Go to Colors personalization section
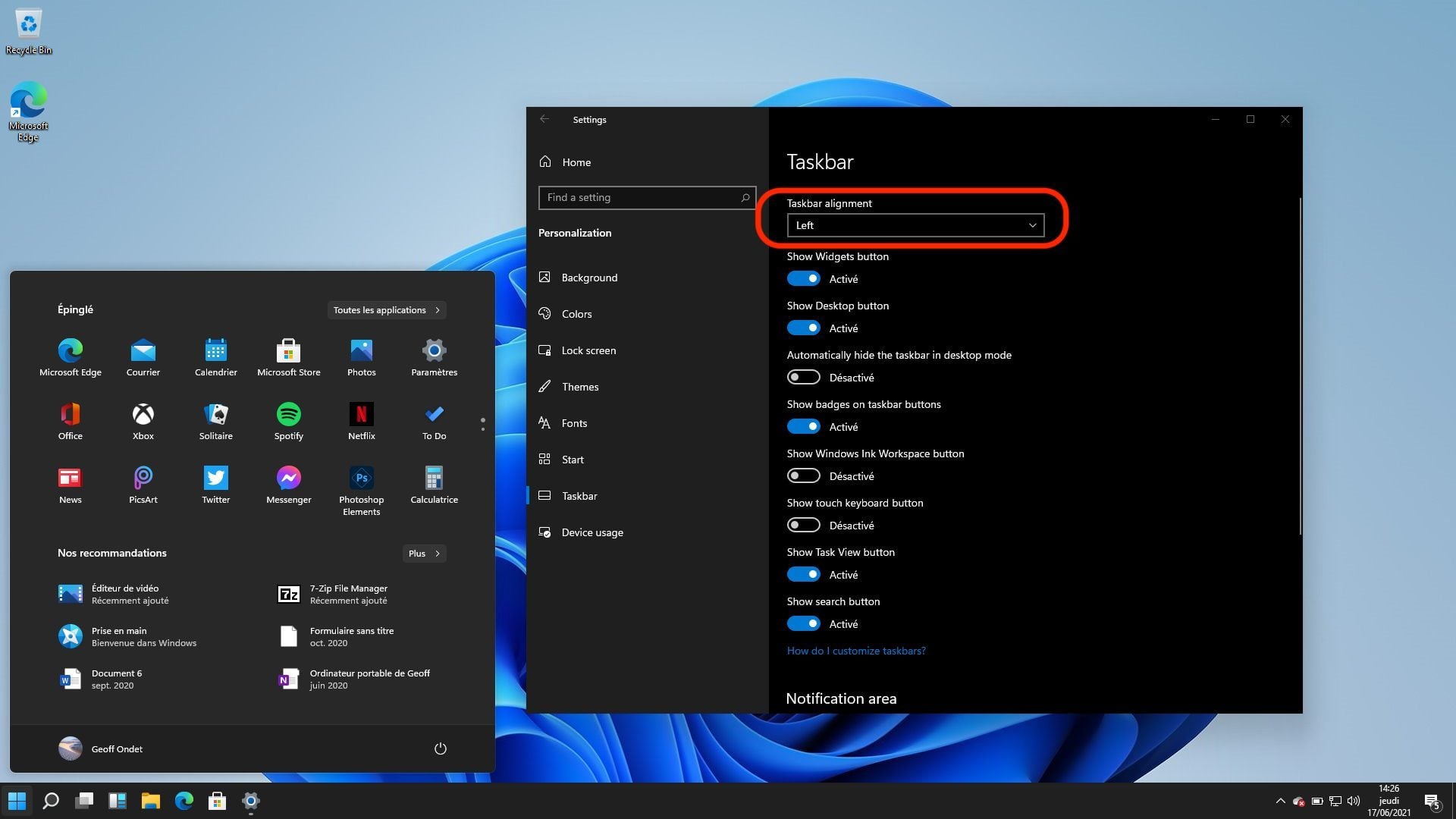Screen dimensions: 1456x819 pos(576,314)
